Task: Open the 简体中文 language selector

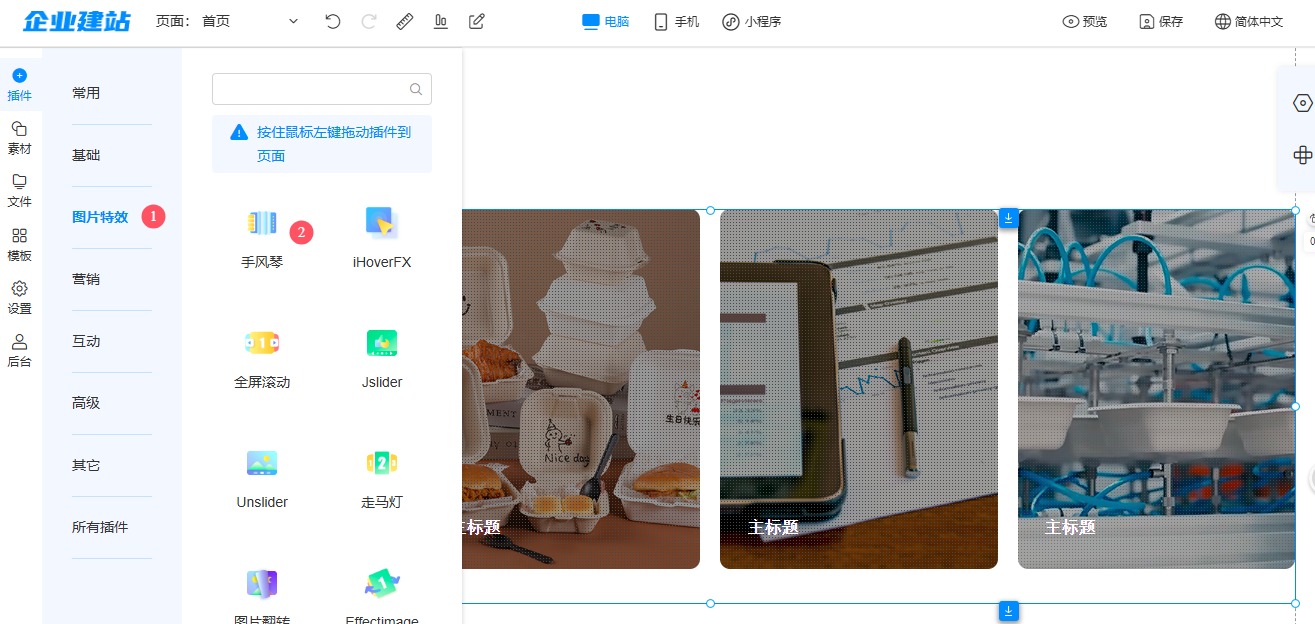Action: coord(1249,21)
